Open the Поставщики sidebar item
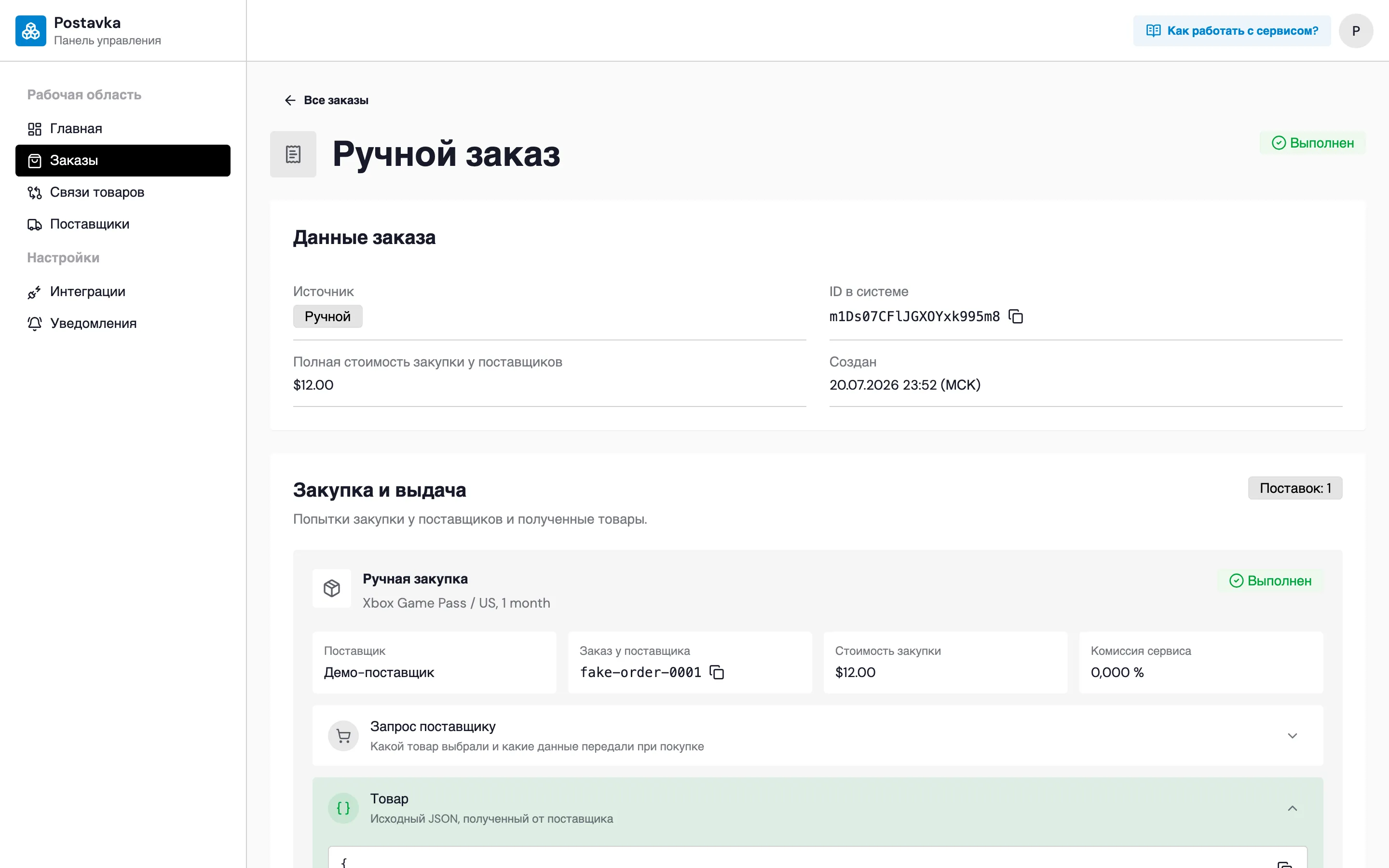The height and width of the screenshot is (868, 1389). tap(123, 224)
